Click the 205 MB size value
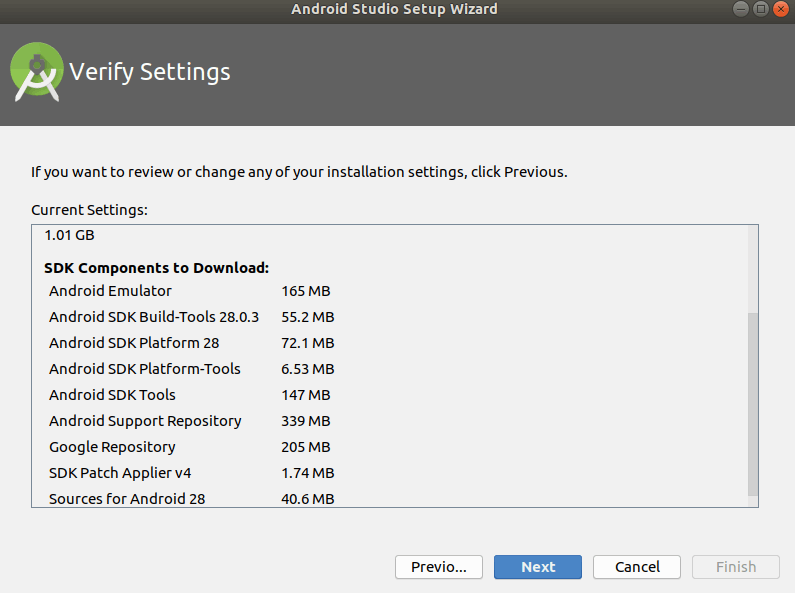 [306, 447]
